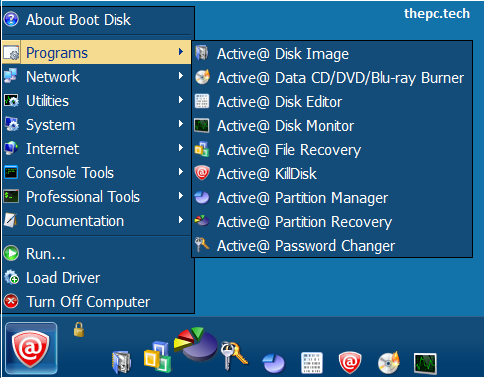
Task: Expand the Network submenu arrow
Action: pos(181,76)
